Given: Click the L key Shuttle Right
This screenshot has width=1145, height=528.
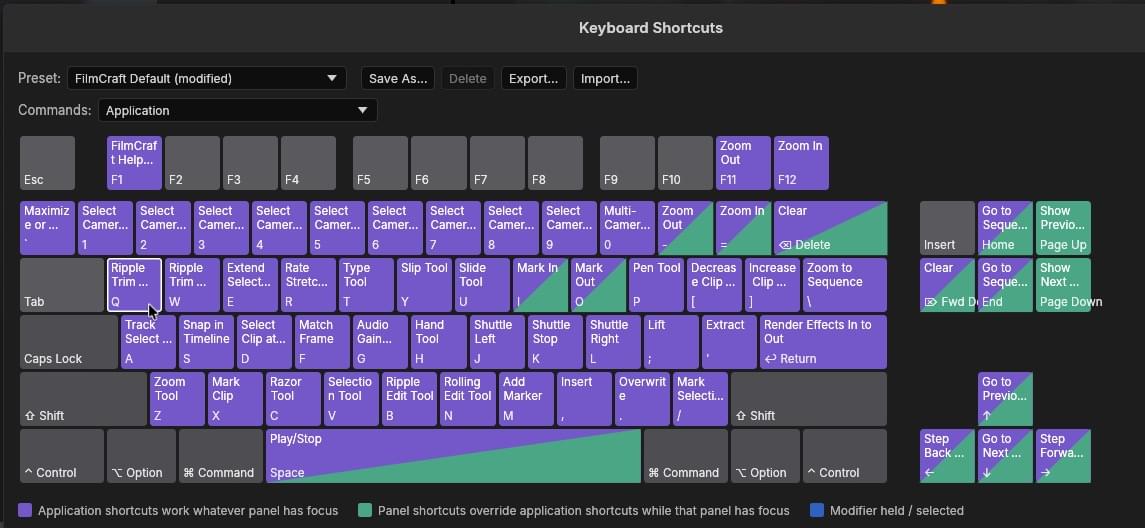Looking at the screenshot, I should point(613,342).
